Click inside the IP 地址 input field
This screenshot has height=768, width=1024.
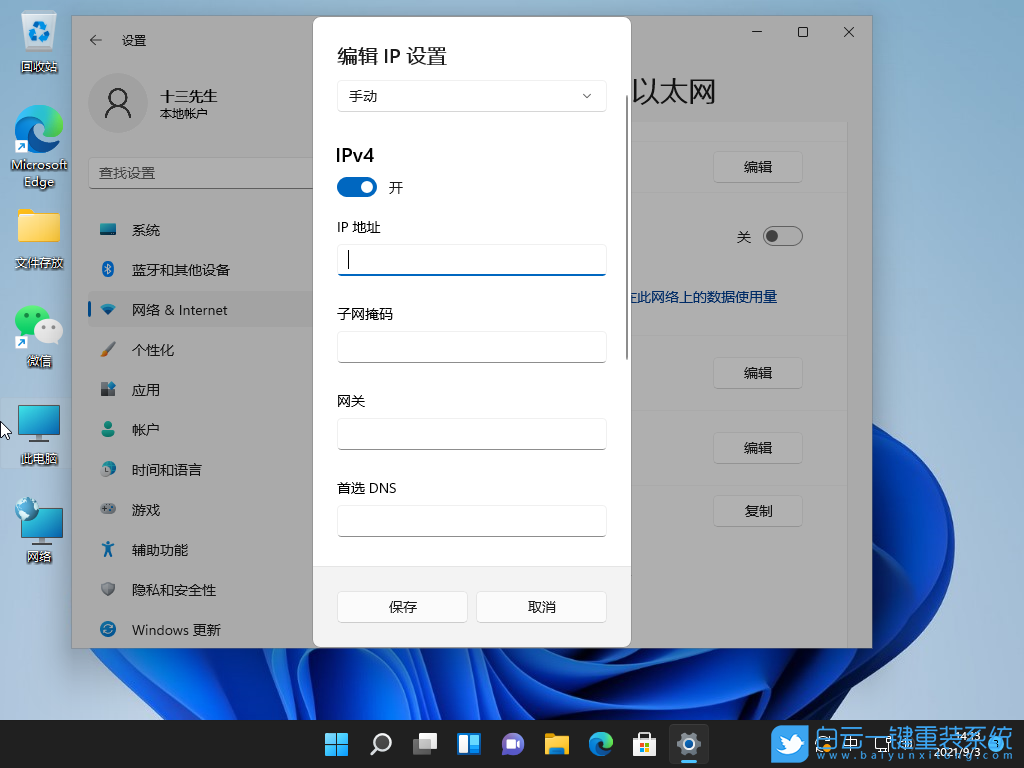pos(471,259)
